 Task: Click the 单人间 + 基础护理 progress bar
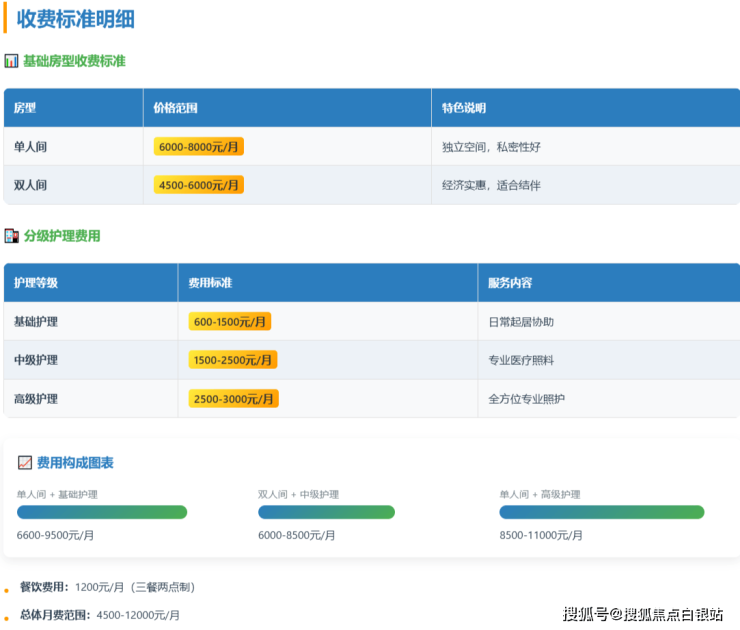(102, 512)
